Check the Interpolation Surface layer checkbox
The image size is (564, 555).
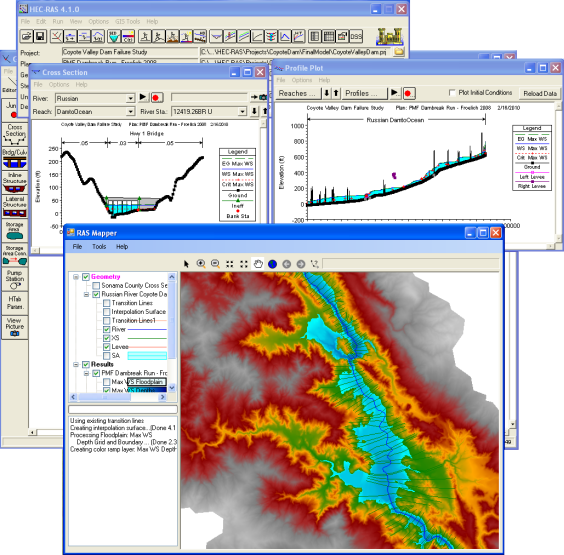pos(106,312)
